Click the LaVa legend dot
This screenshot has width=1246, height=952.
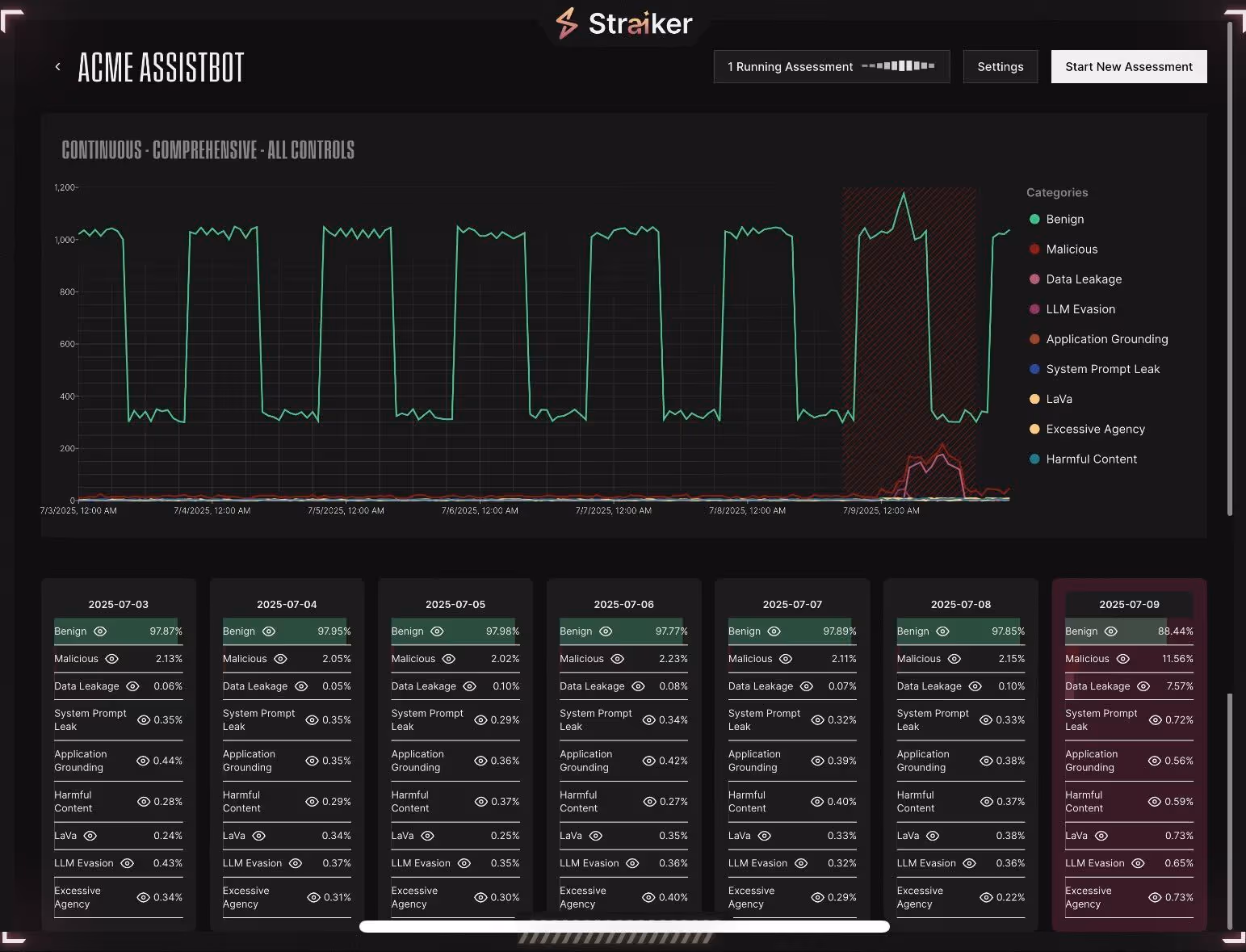pyautogui.click(x=1034, y=399)
